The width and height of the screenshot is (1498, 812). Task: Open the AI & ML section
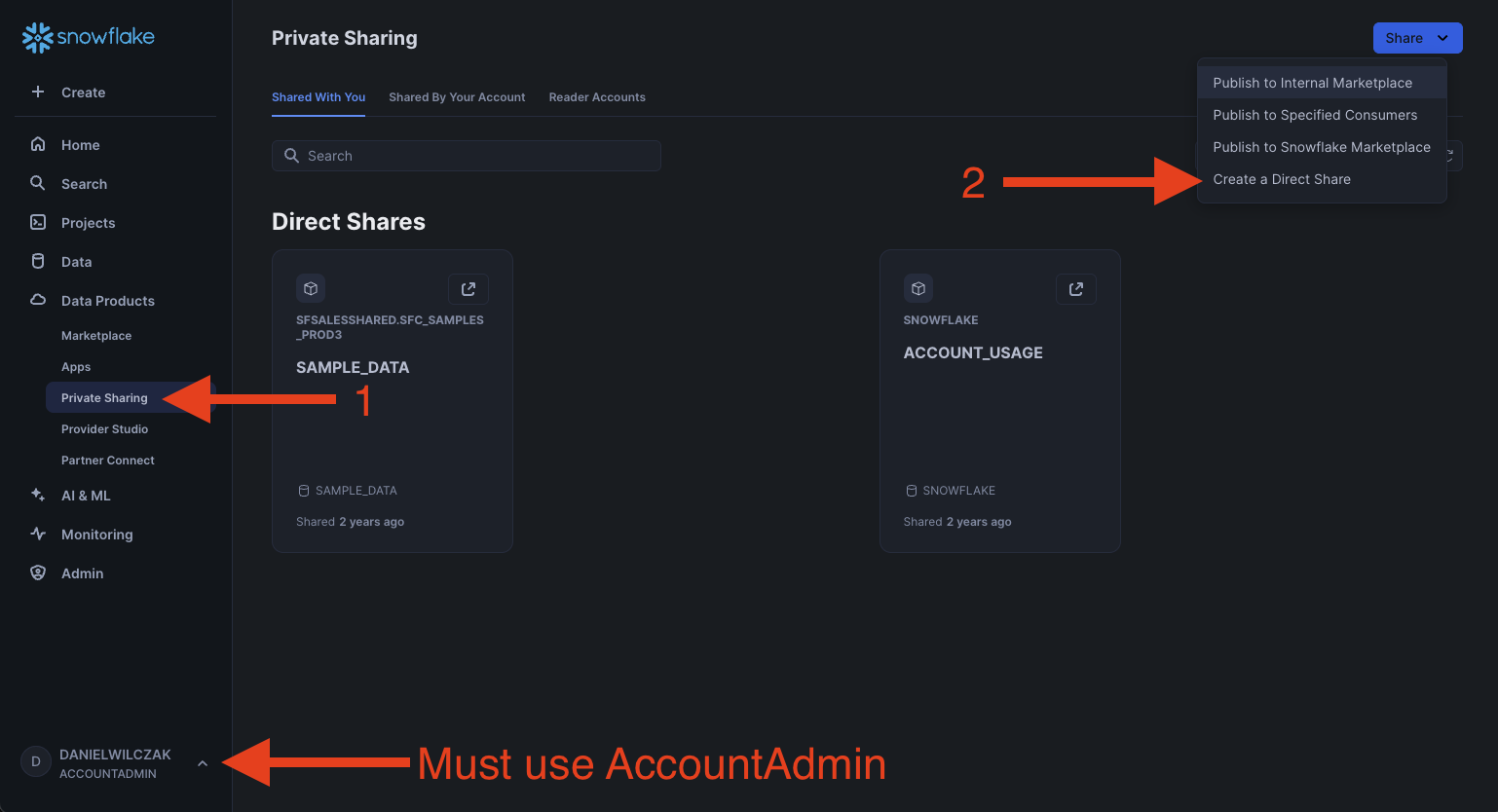pyautogui.click(x=86, y=496)
